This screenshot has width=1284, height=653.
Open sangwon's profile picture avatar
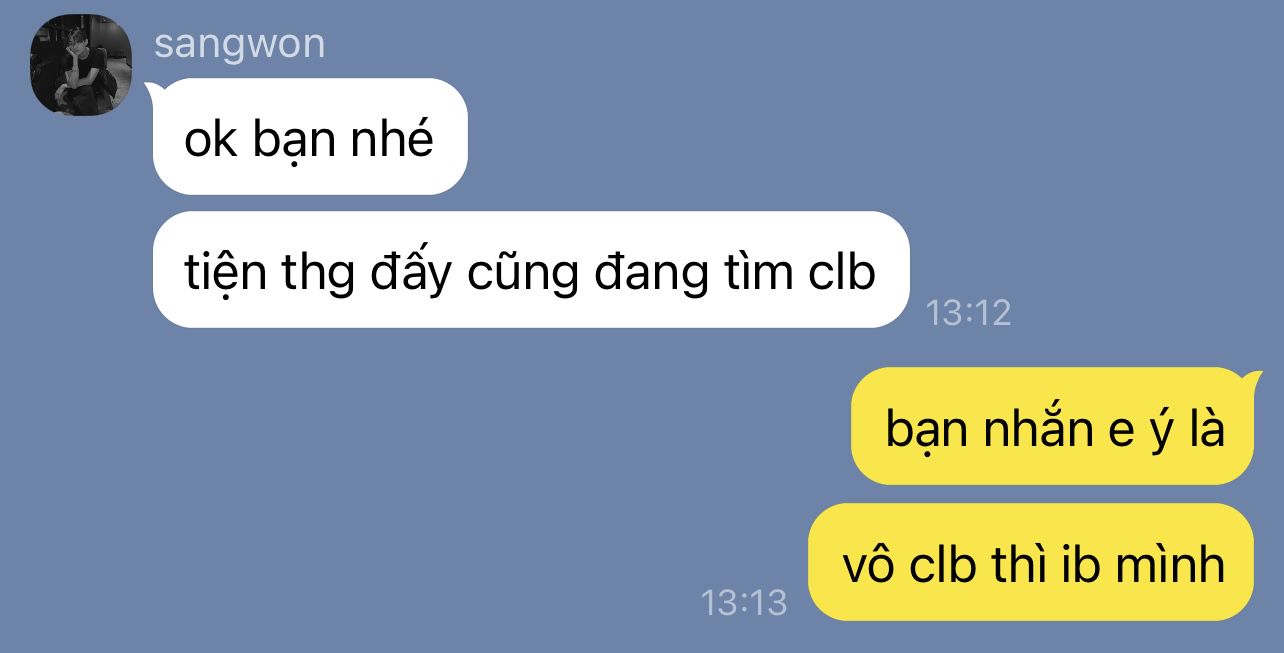[81, 65]
